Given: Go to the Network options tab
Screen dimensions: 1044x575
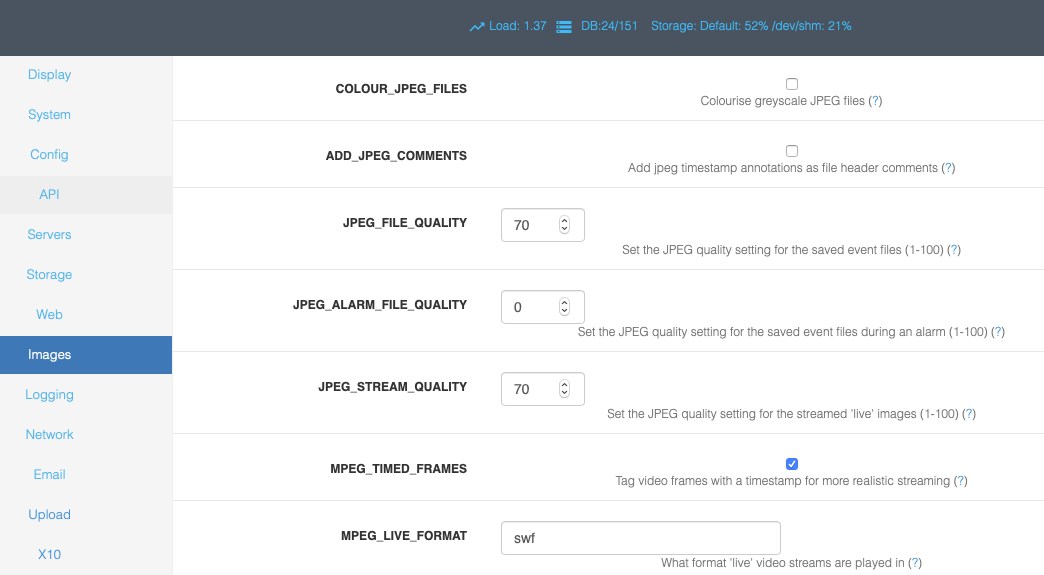Looking at the screenshot, I should click(49, 435).
